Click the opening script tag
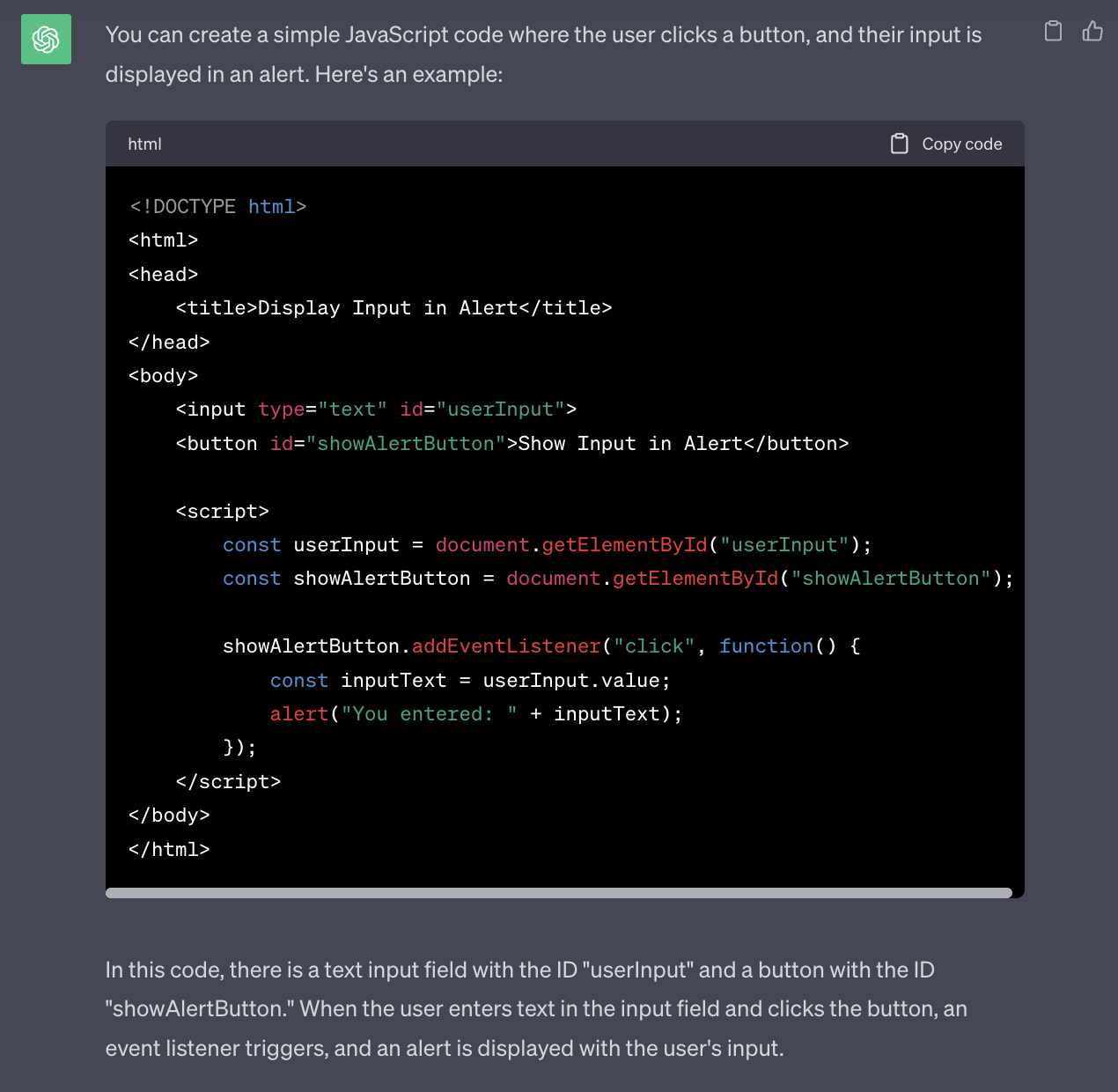The height and width of the screenshot is (1092, 1118). tap(222, 512)
